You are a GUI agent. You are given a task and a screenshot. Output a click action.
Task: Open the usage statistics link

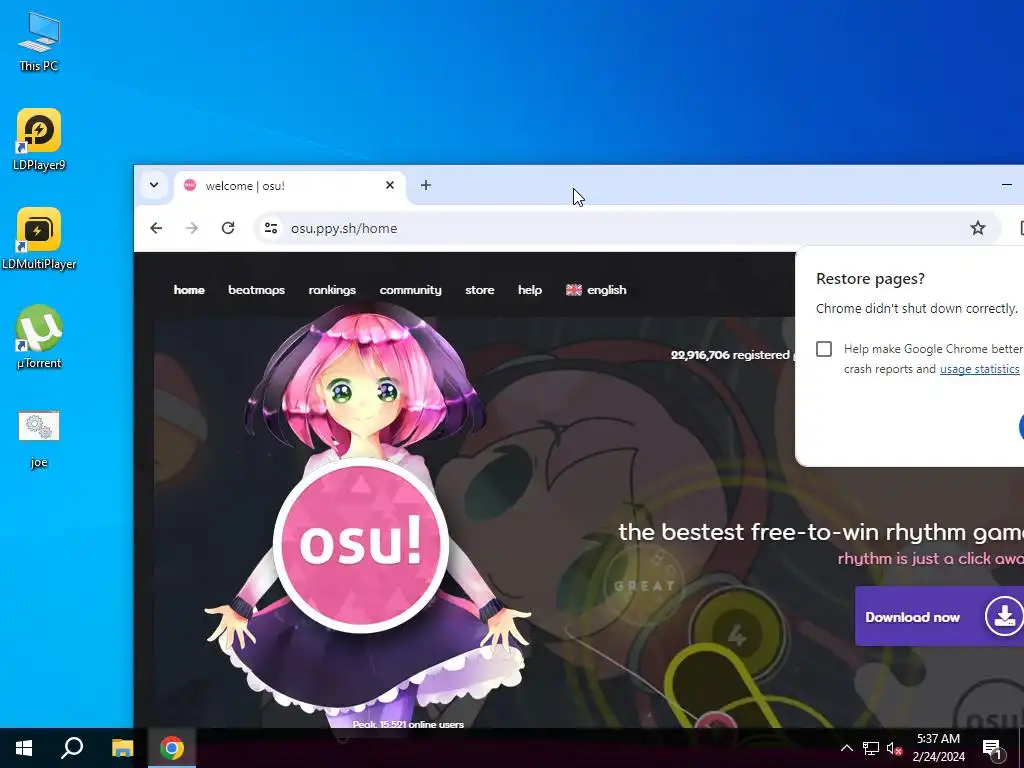click(979, 369)
